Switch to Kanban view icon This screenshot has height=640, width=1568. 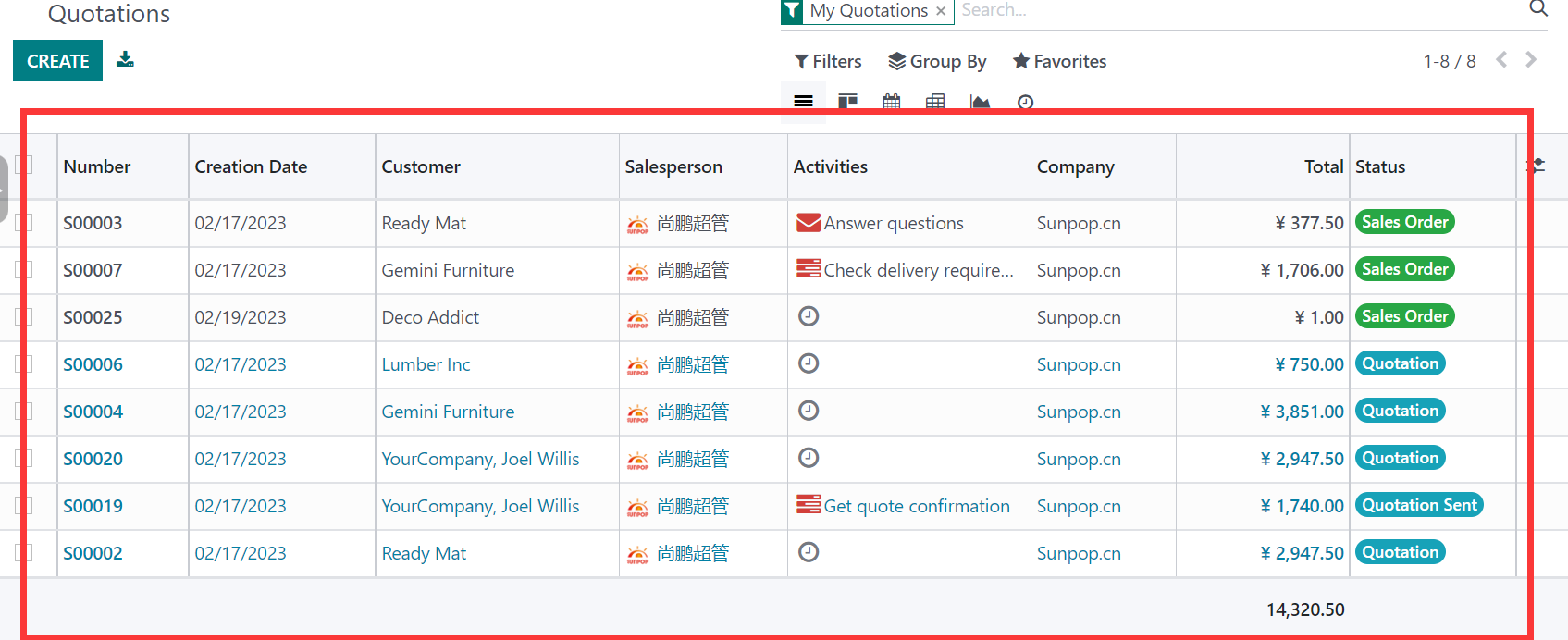coord(847,102)
